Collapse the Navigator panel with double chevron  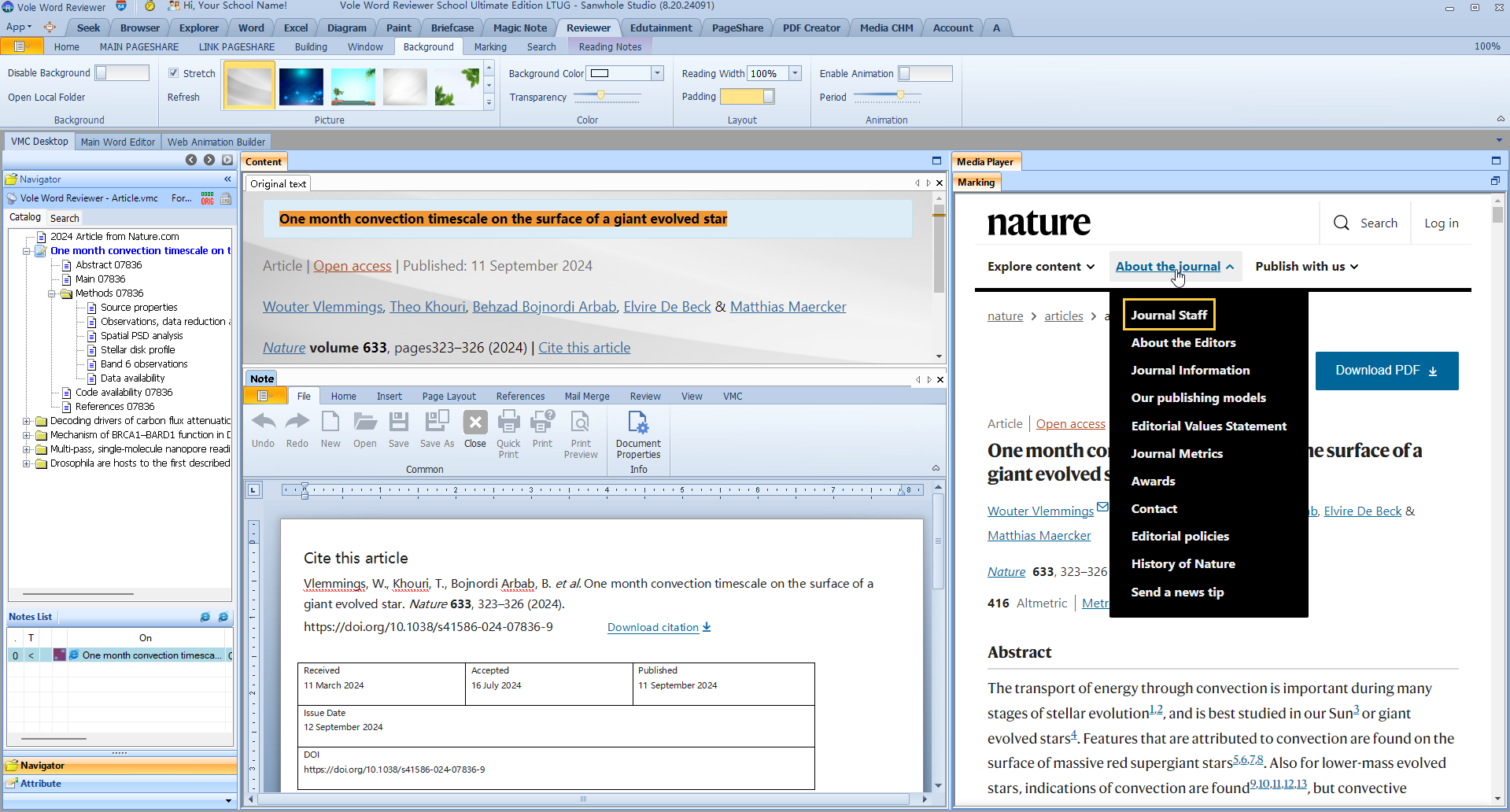227,179
